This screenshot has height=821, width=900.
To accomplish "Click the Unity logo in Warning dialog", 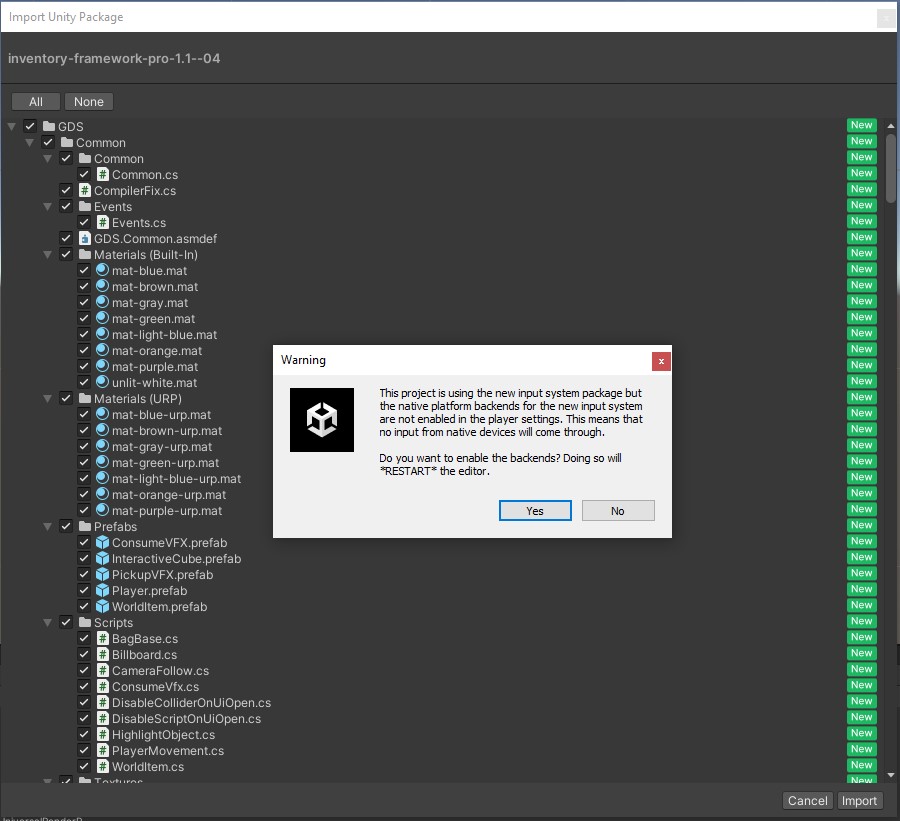I will [322, 420].
